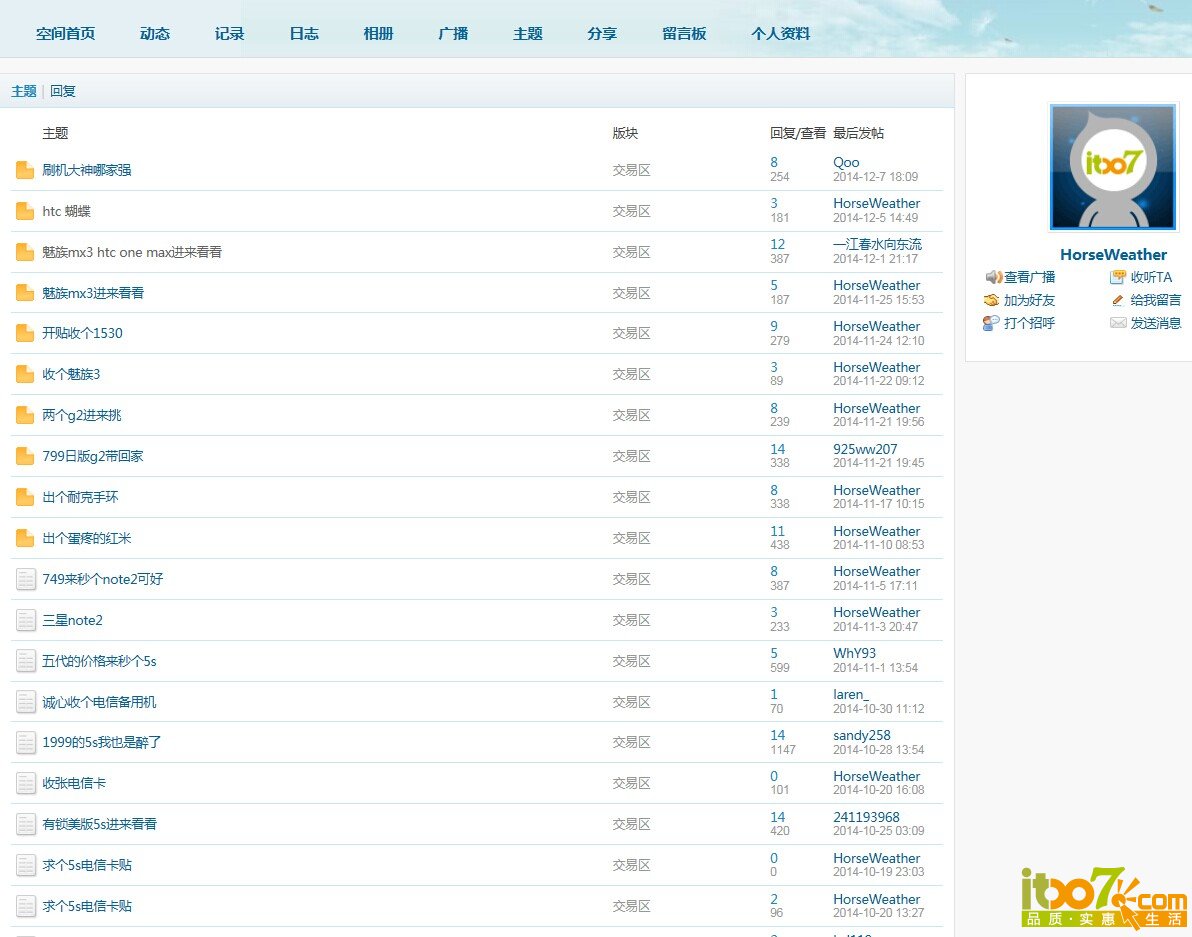Click speaker icon for 查看广播
The width and height of the screenshot is (1192, 937).
click(x=993, y=277)
